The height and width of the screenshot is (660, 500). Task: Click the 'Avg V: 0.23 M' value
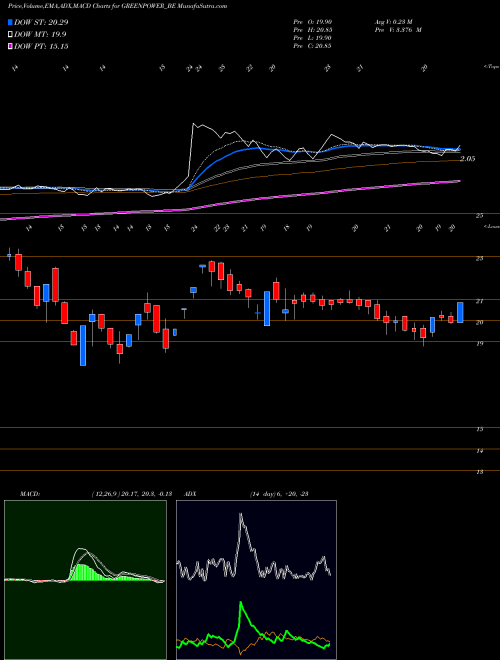click(396, 22)
